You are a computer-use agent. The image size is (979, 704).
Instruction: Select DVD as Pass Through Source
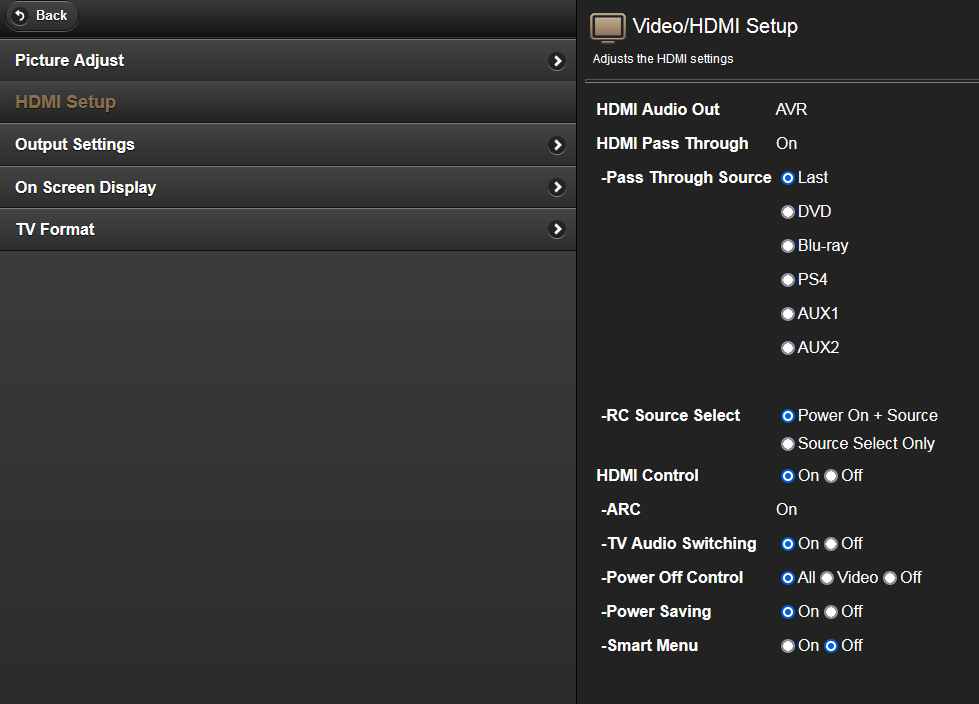788,212
